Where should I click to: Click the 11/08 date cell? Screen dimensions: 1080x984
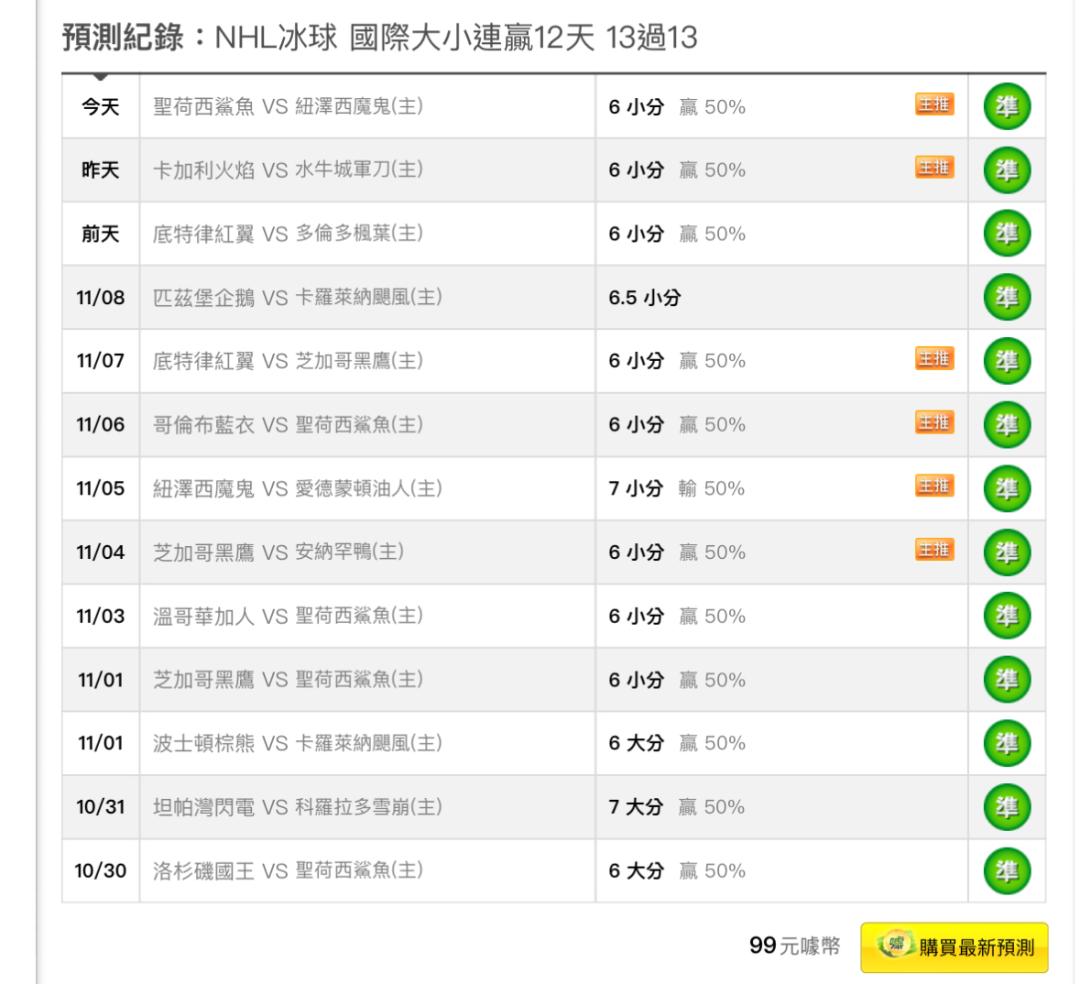tap(101, 297)
